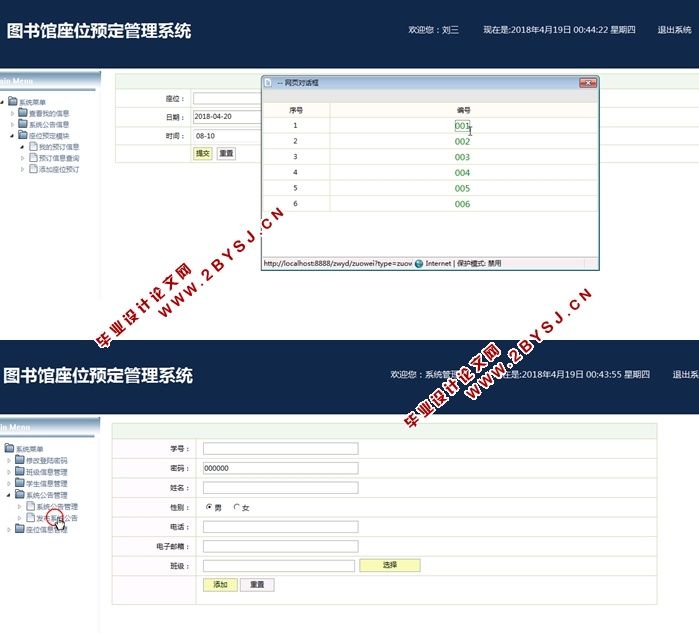Collapse the 座位预定模块 node arrow
Viewport: 699px width, 633px height.
[12, 136]
